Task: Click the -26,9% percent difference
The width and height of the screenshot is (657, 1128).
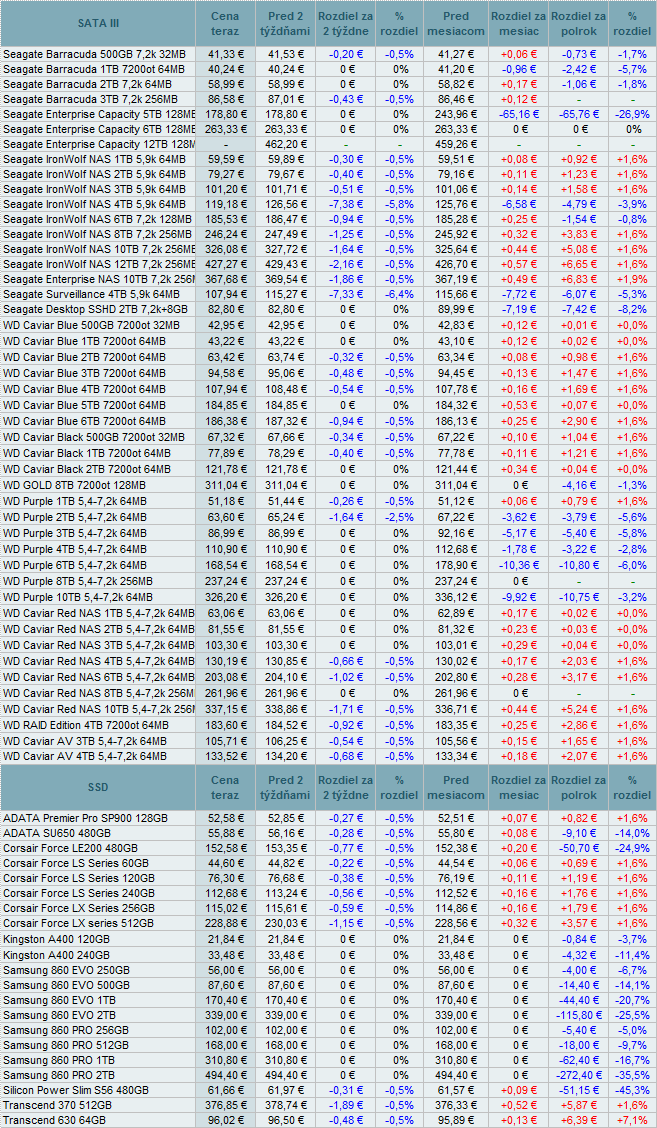Action: click(x=633, y=114)
